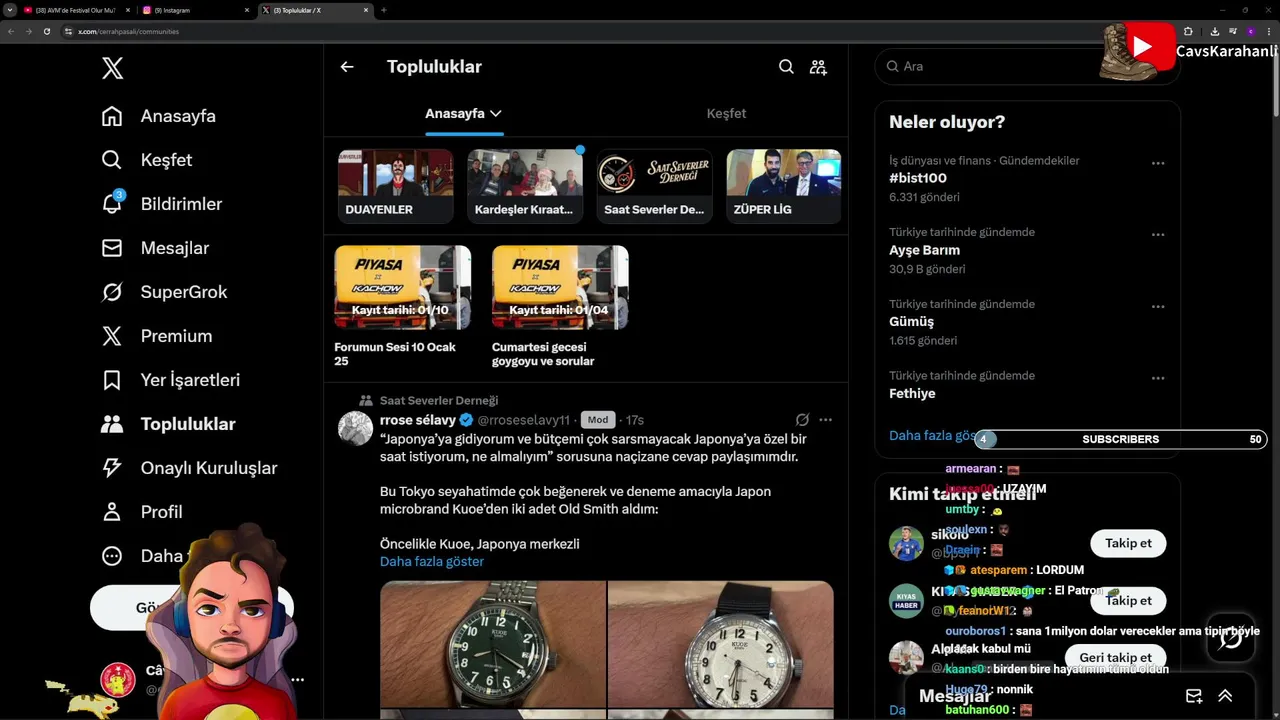Click new message icon in Mesajlar drawer
Screen dimensions: 1280x720
point(1193,696)
